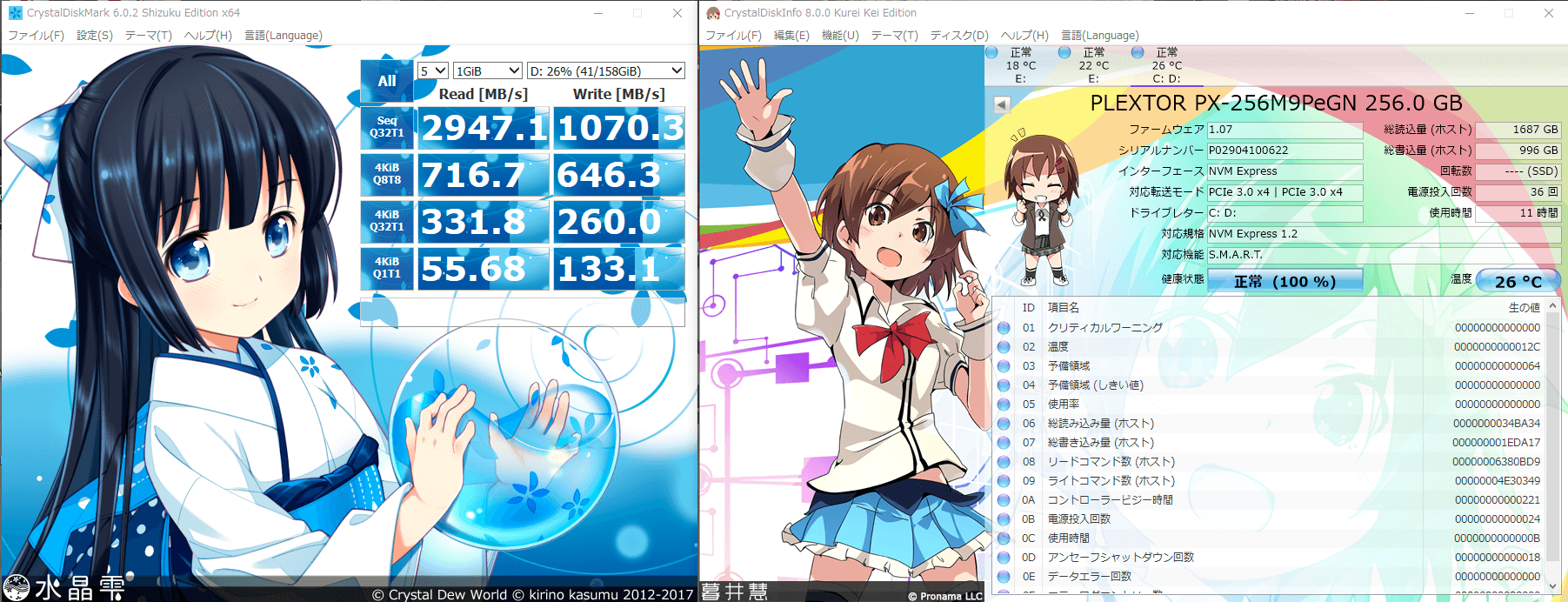Image resolution: width=1568 pixels, height=602 pixels.
Task: Go to previous disk with the left arrow button
Action: point(1002,104)
